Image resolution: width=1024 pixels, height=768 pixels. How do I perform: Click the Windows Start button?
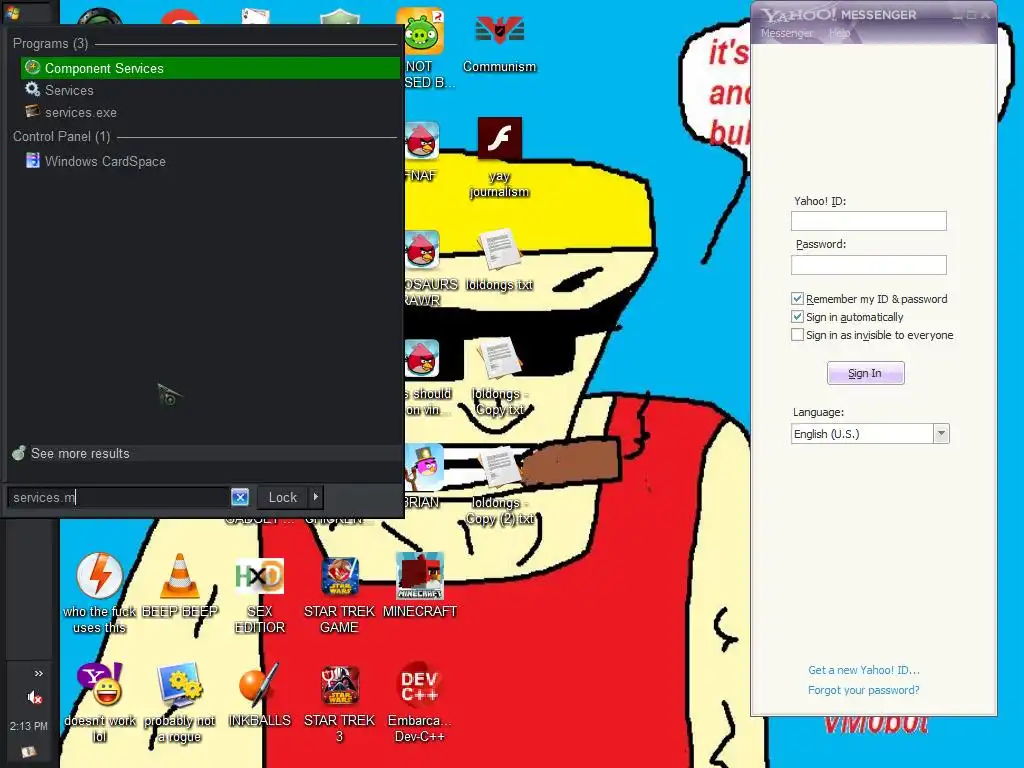(x=12, y=12)
